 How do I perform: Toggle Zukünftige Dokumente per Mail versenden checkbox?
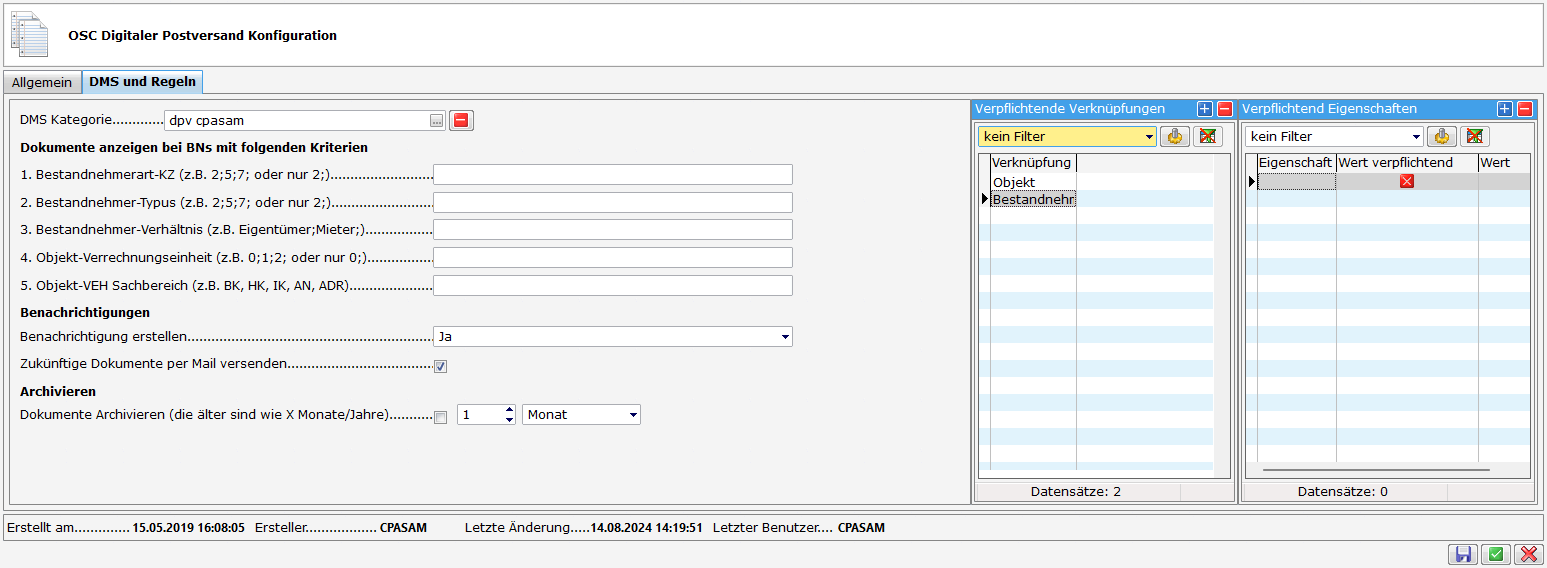point(441,366)
